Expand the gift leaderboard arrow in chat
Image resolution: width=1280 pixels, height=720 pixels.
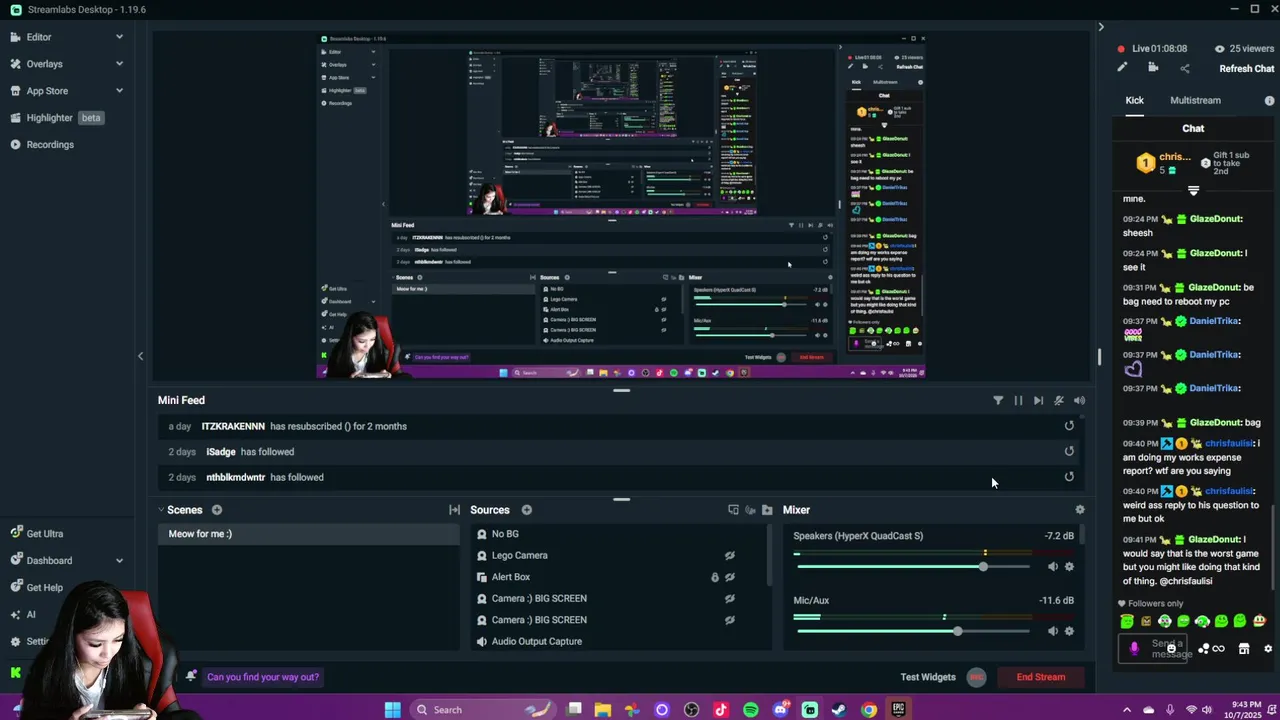(x=1193, y=190)
